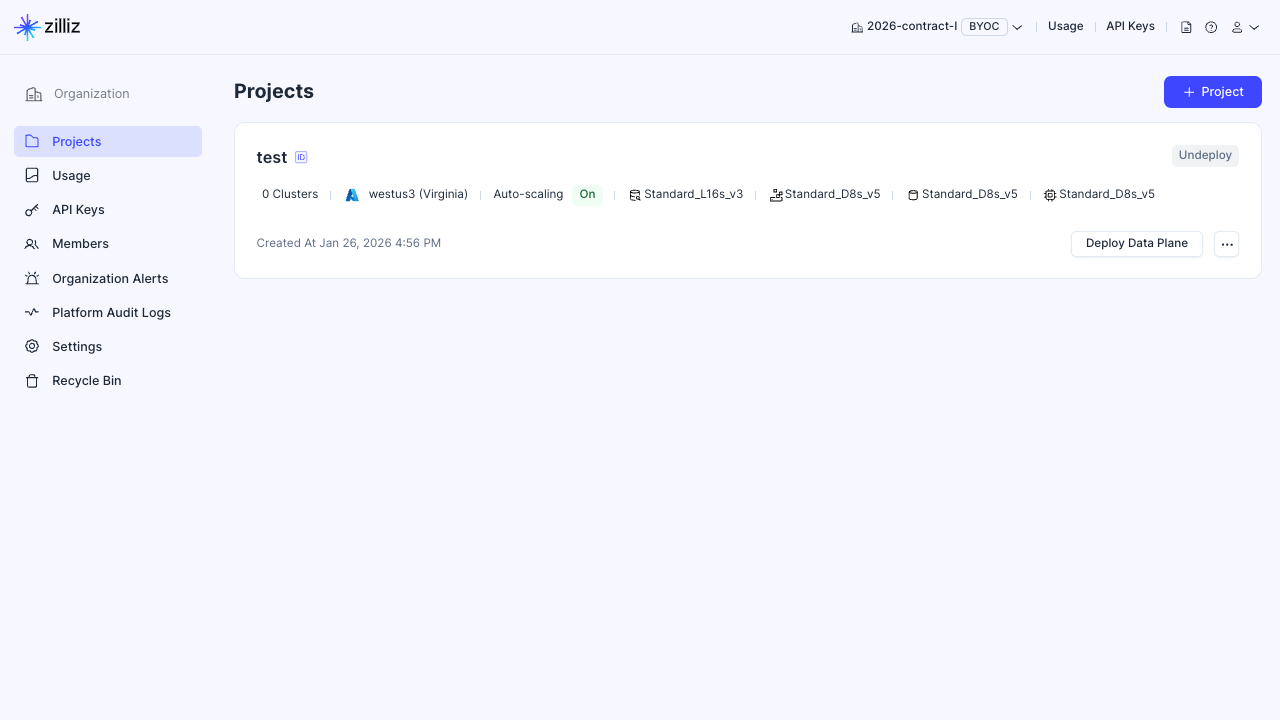The width and height of the screenshot is (1280, 720).
Task: Open the test project title
Action: coord(271,157)
